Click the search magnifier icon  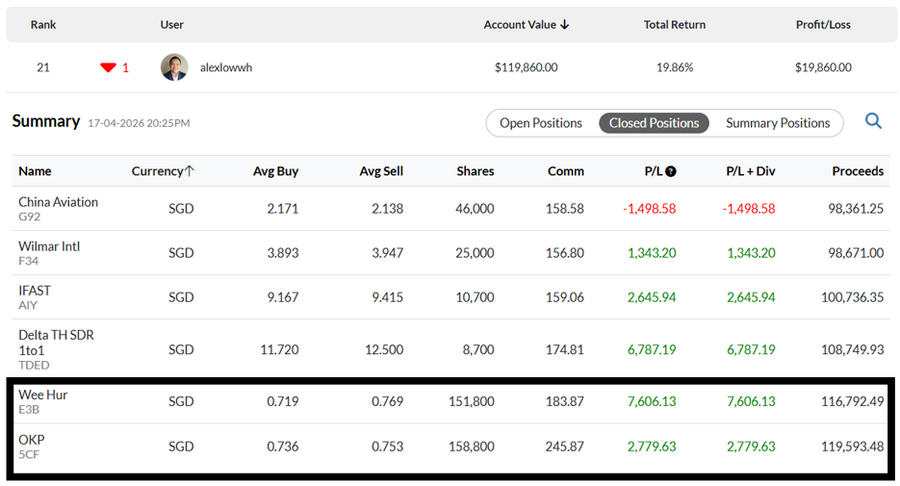click(x=873, y=122)
